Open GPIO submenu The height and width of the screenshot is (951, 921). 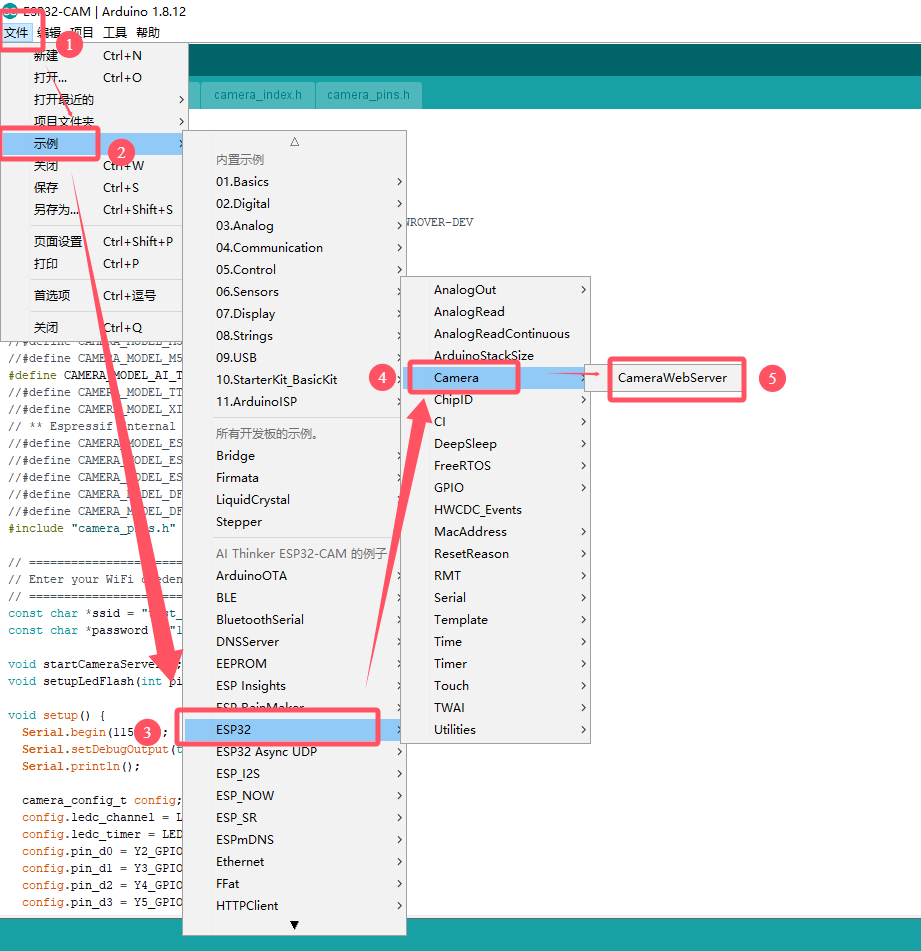coord(495,488)
